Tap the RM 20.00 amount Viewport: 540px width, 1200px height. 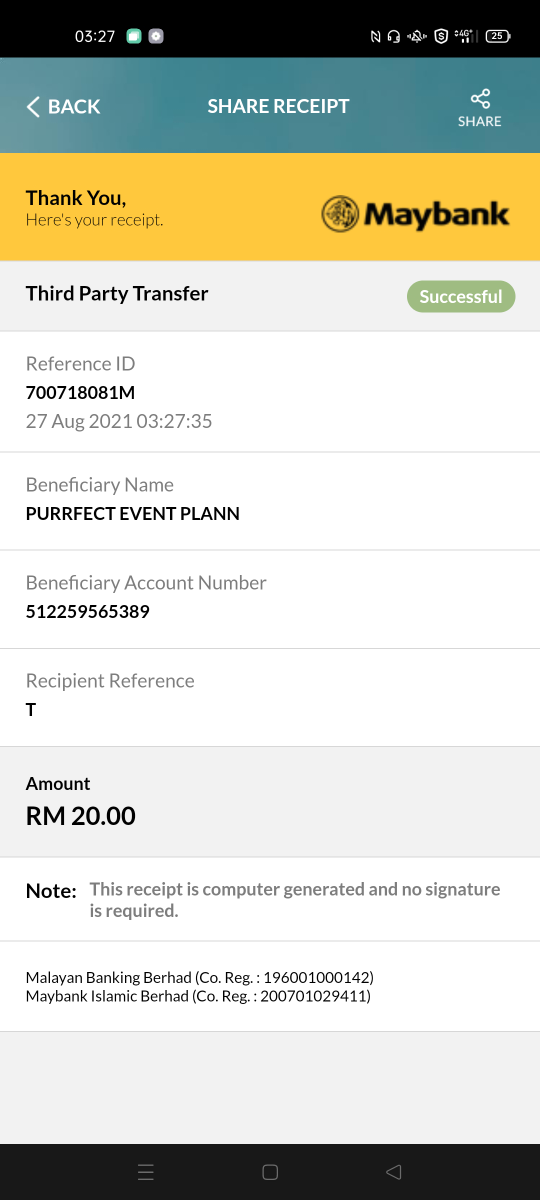coord(81,816)
